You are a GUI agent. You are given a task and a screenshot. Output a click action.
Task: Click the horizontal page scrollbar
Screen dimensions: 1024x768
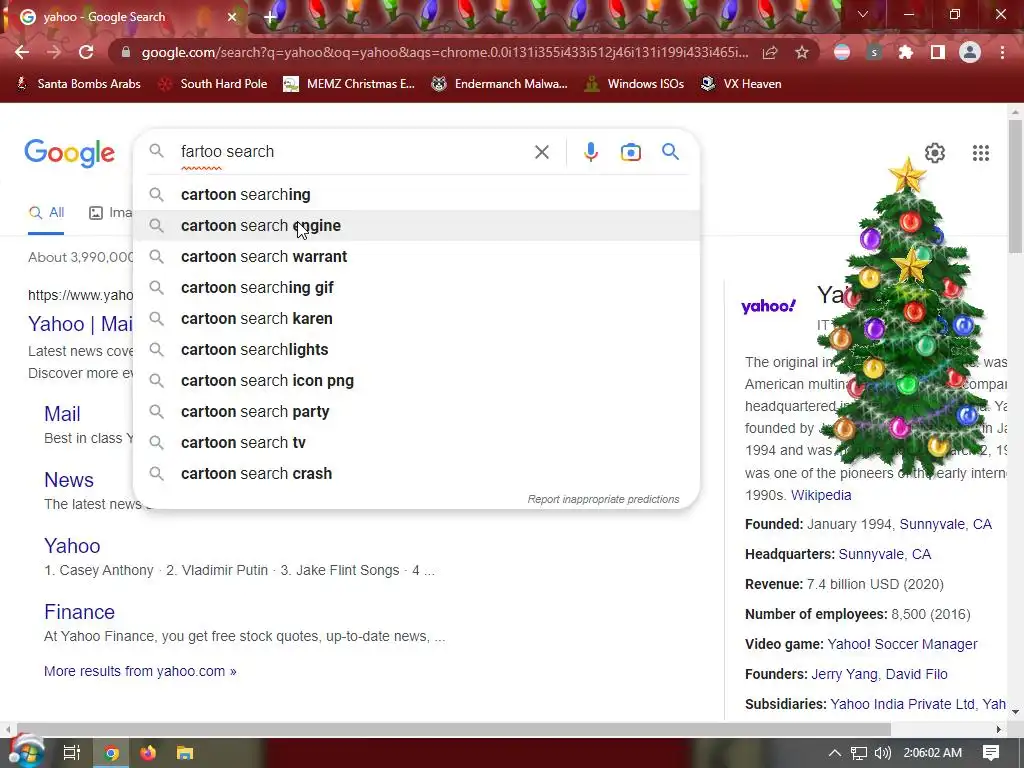tap(453, 729)
